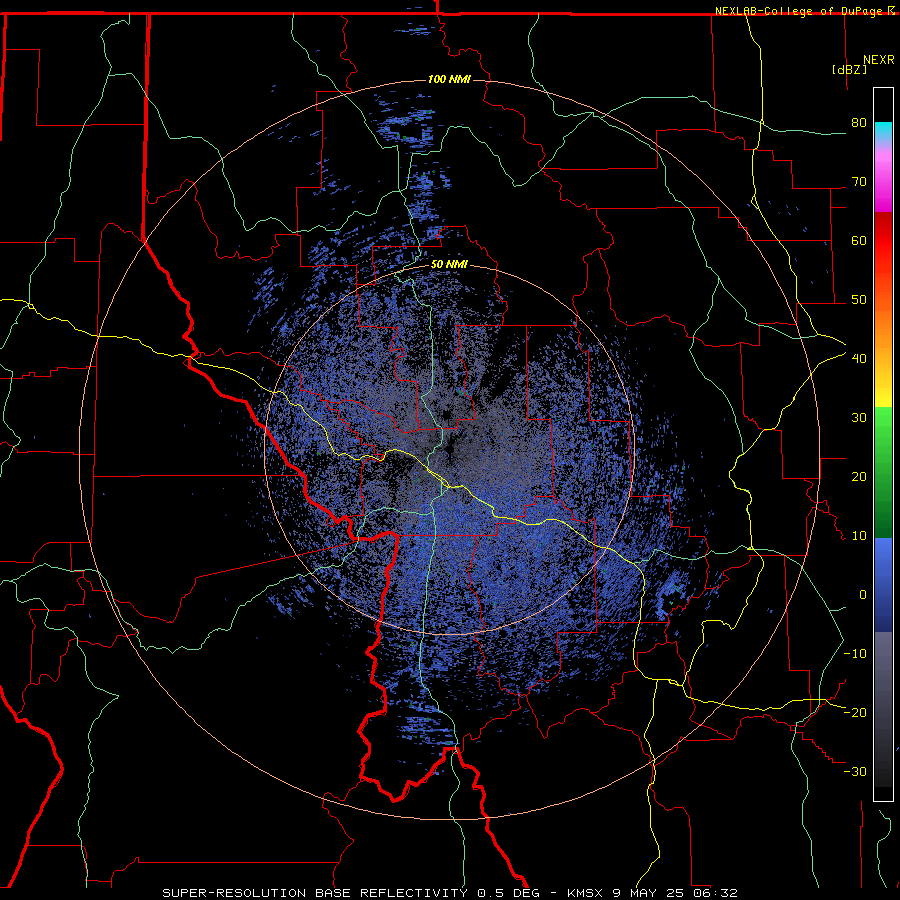This screenshot has height=900, width=900.
Task: Click the 100 NMI range ring label
Action: click(449, 79)
